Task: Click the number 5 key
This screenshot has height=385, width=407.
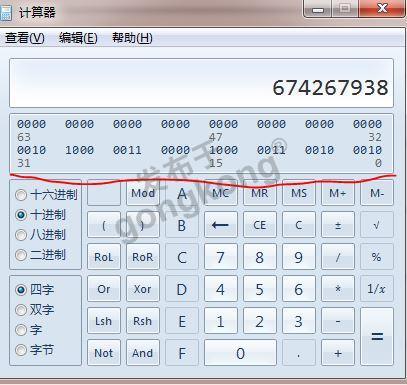Action: tap(260, 289)
